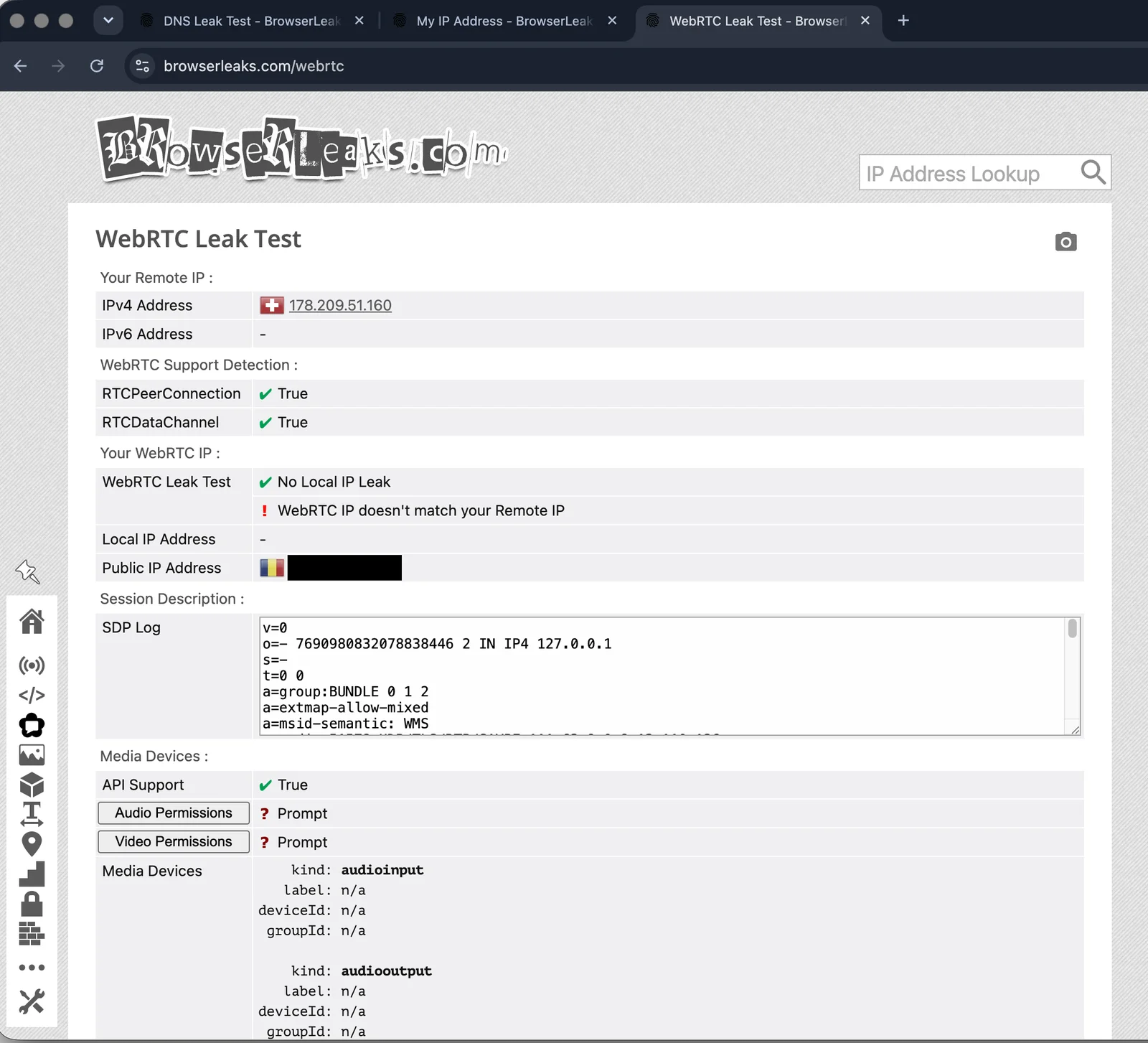Open geolocation map pin icon
The image size is (1148, 1043).
[32, 844]
